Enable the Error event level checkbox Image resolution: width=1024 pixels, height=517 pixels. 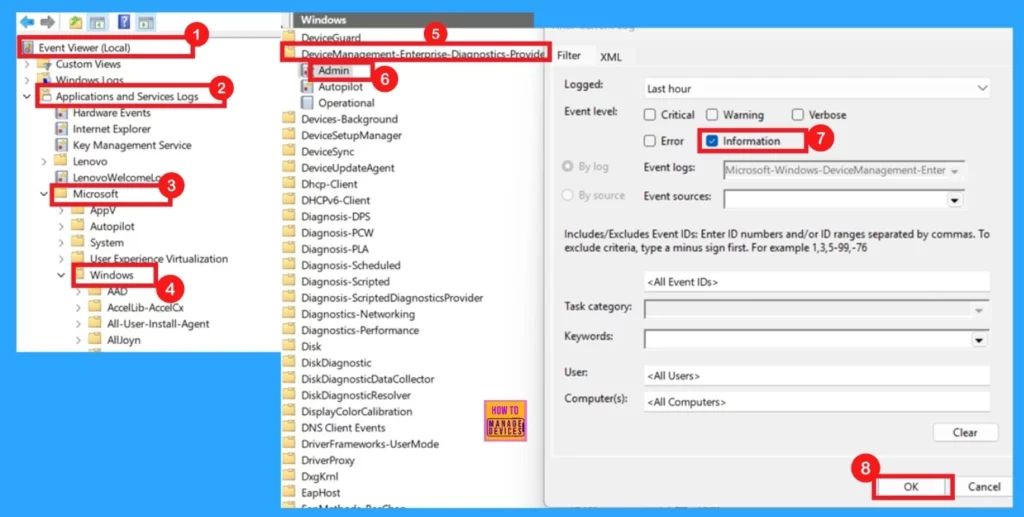pyautogui.click(x=650, y=141)
